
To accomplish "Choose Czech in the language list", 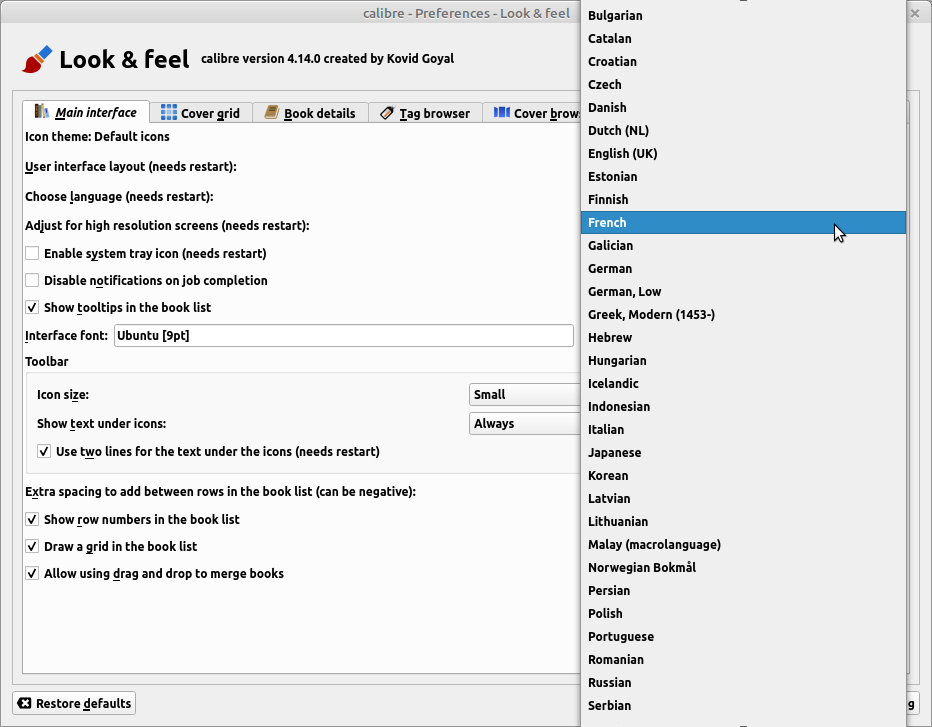I will (x=743, y=84).
